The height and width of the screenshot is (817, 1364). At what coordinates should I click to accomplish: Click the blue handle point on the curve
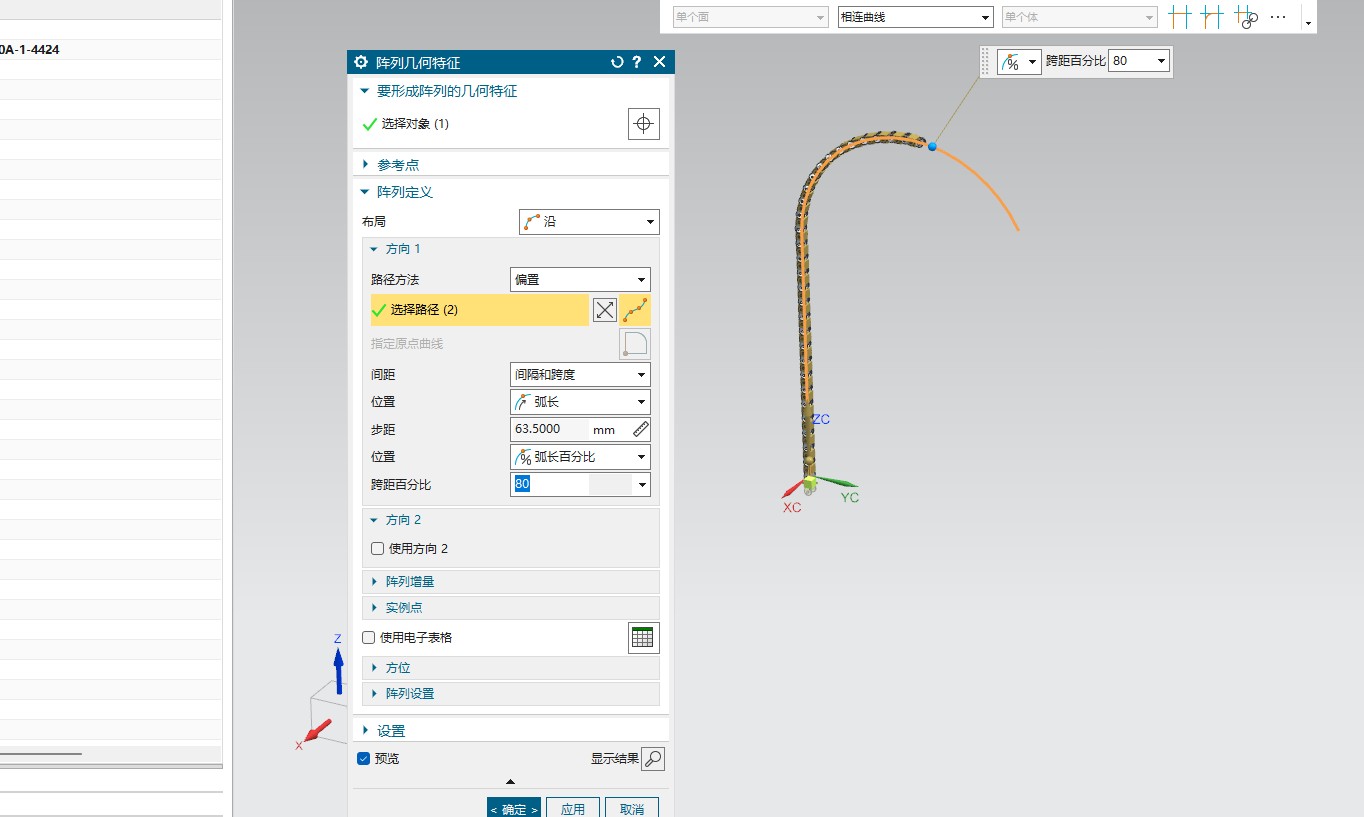[x=932, y=146]
